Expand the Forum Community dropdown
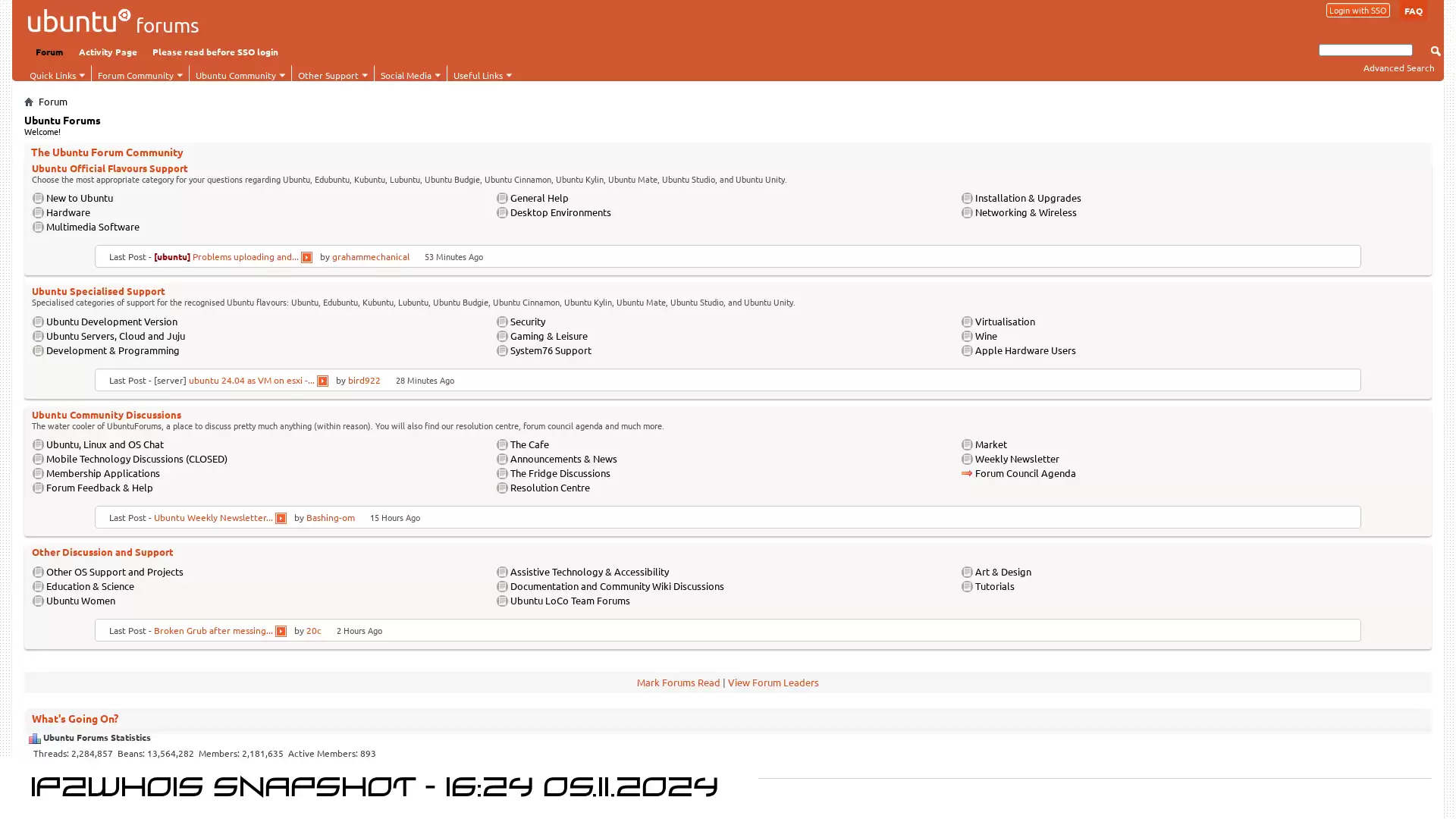The width and height of the screenshot is (1456, 819). pos(140,75)
